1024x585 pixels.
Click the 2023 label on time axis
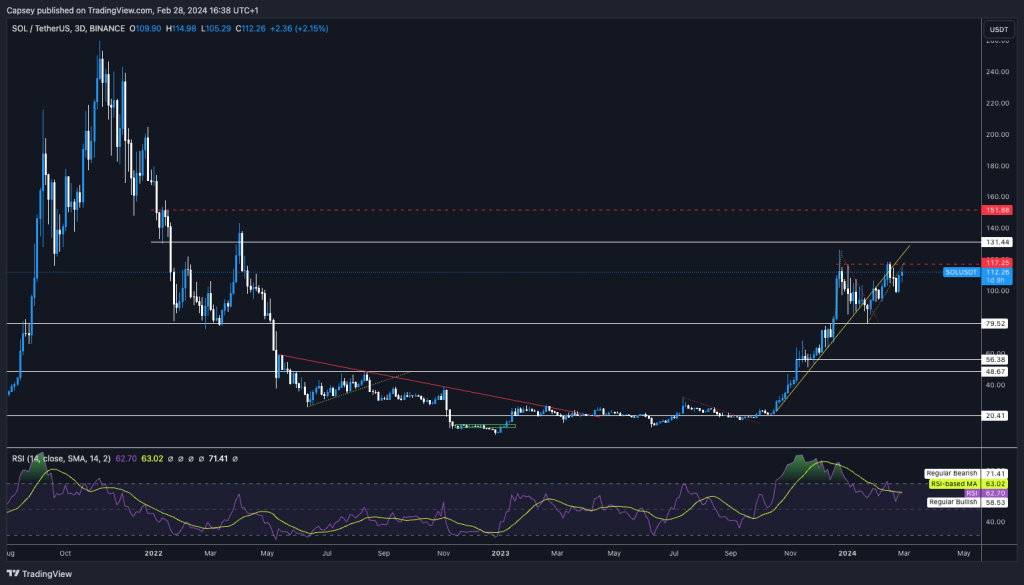tap(500, 553)
